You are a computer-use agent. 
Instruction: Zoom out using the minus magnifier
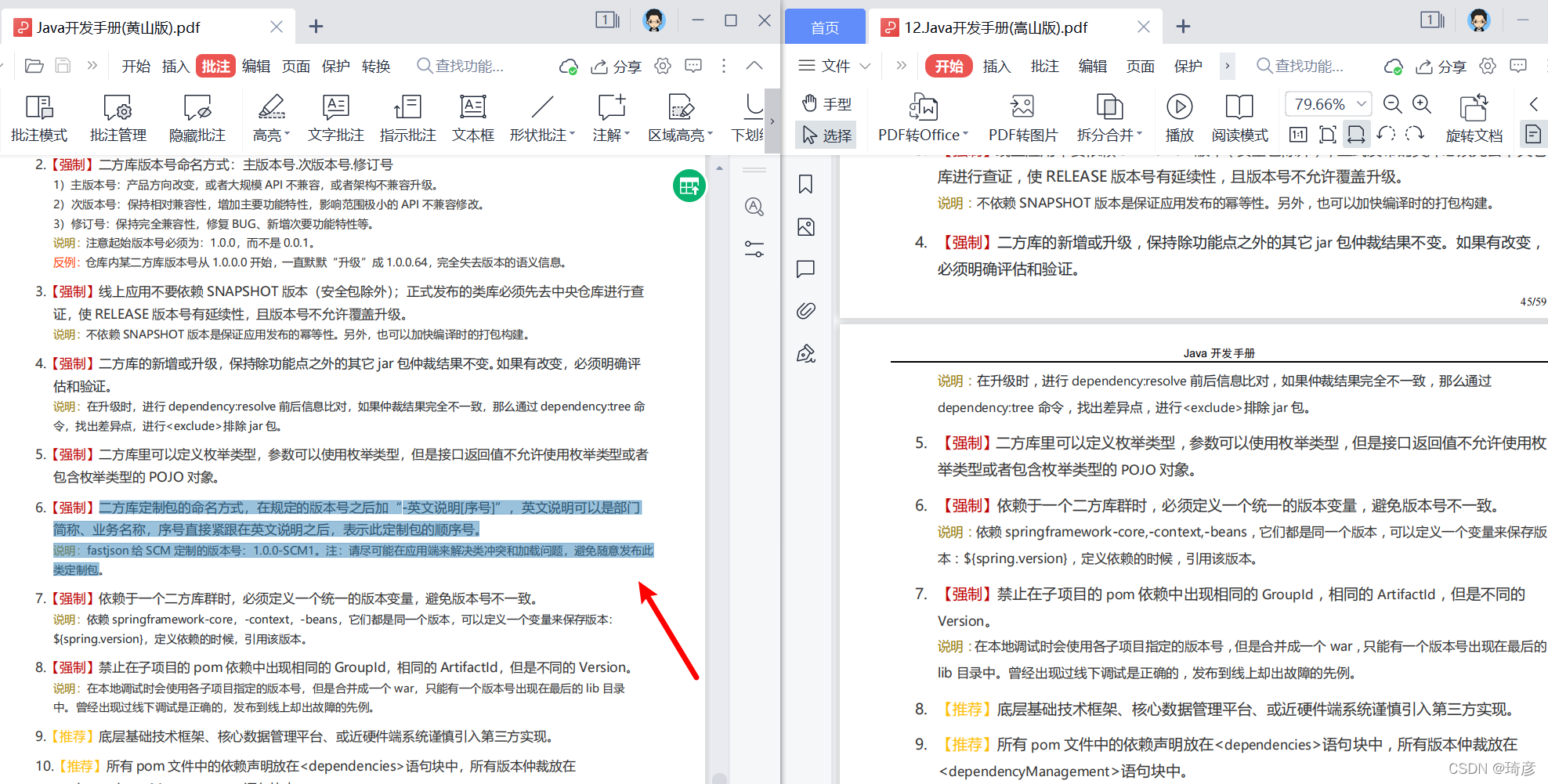(1392, 104)
